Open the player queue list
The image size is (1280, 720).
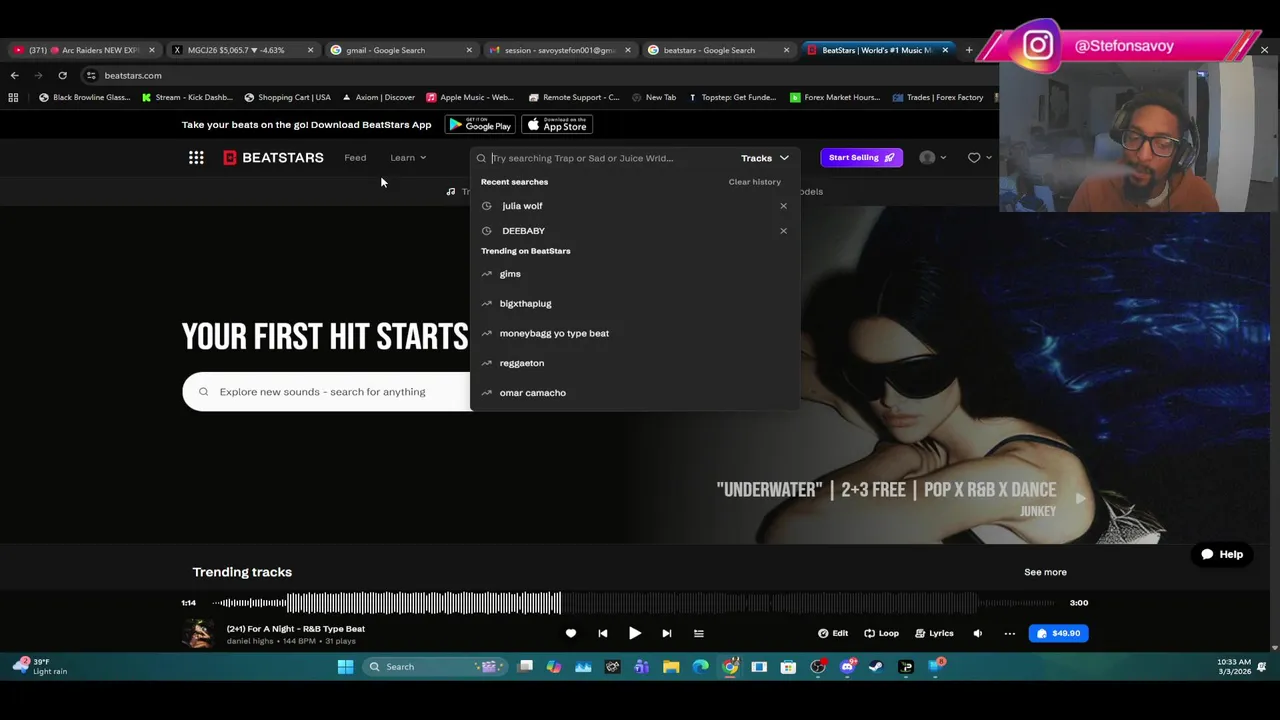(699, 633)
